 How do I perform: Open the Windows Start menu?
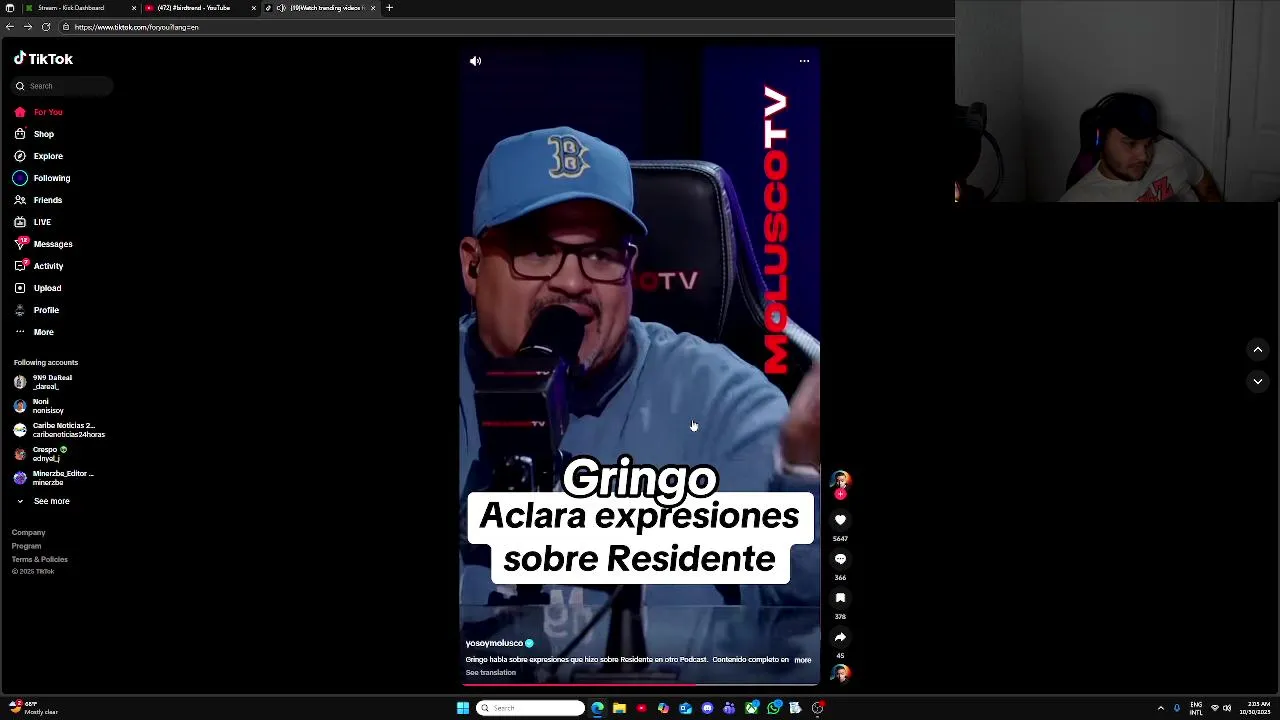(x=463, y=708)
